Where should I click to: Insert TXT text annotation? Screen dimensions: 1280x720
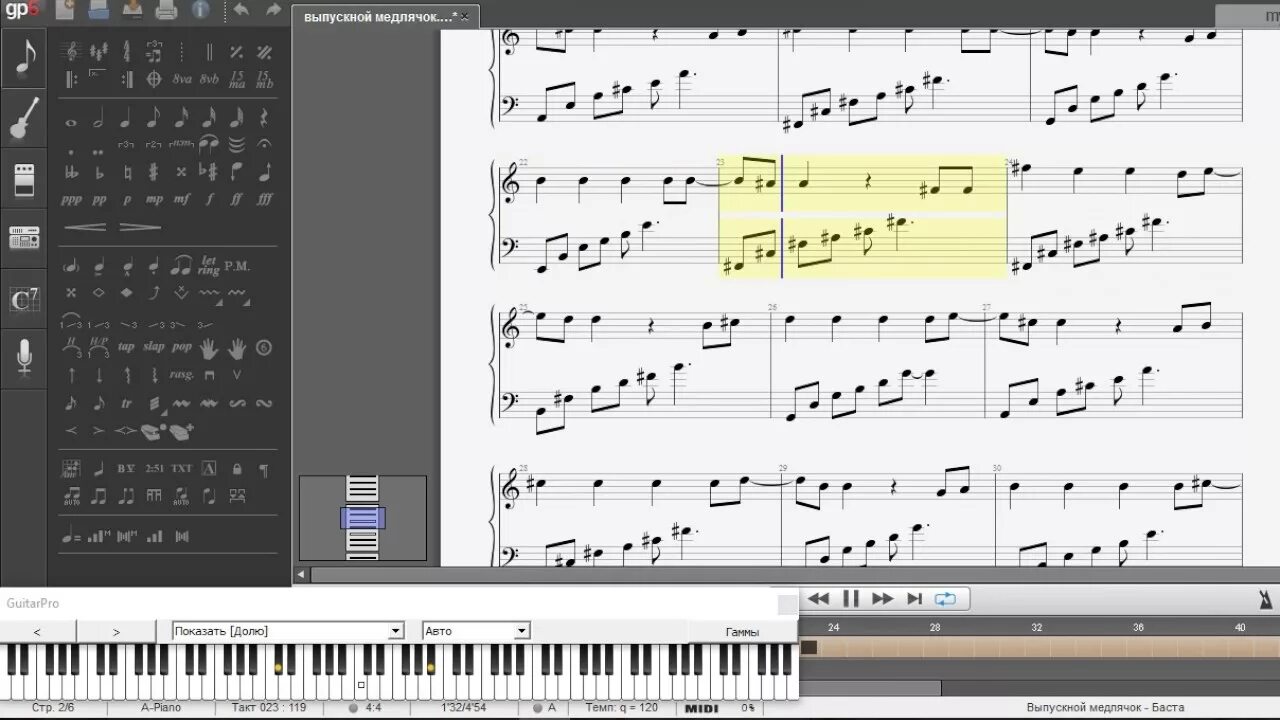181,468
